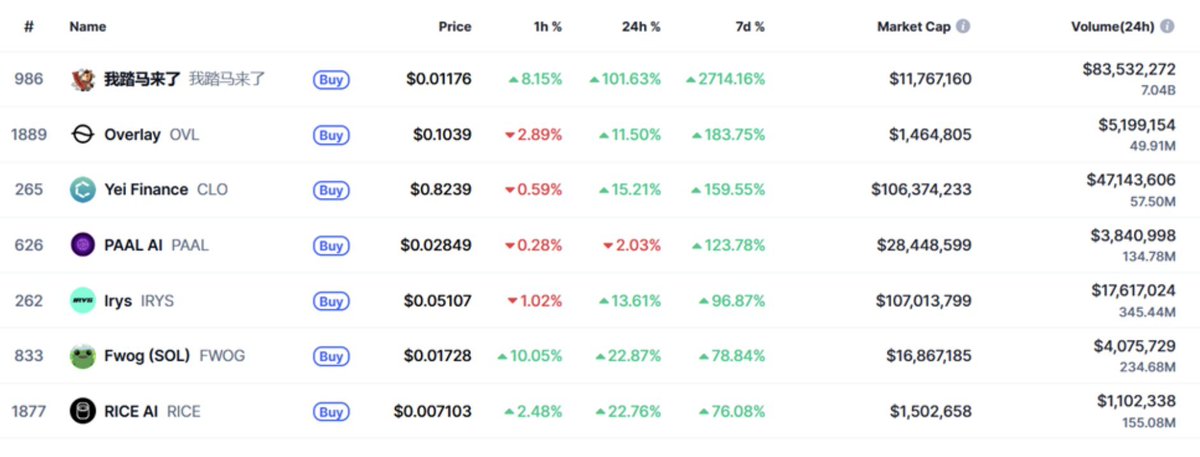Click the RICE AI coin logo
This screenshot has width=1200, height=457.
(x=83, y=411)
